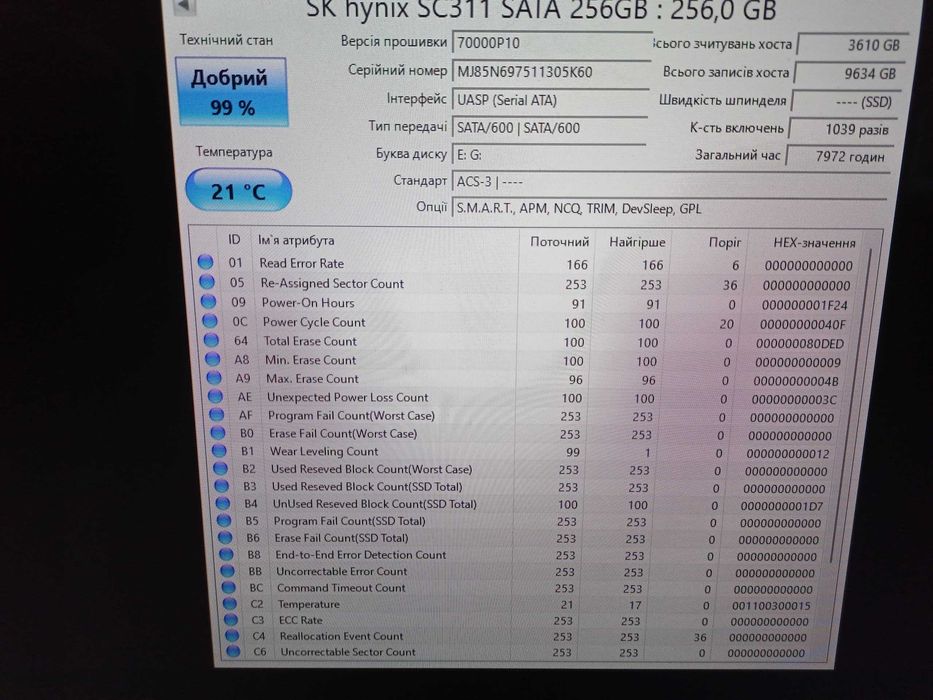Click power-on count value 1039 разів
This screenshot has width=933, height=700.
point(842,129)
